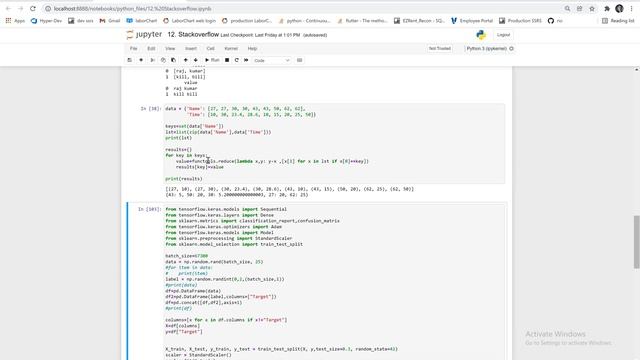Open the Gmail bookmark
640x360 pixels.
pos(110,20)
